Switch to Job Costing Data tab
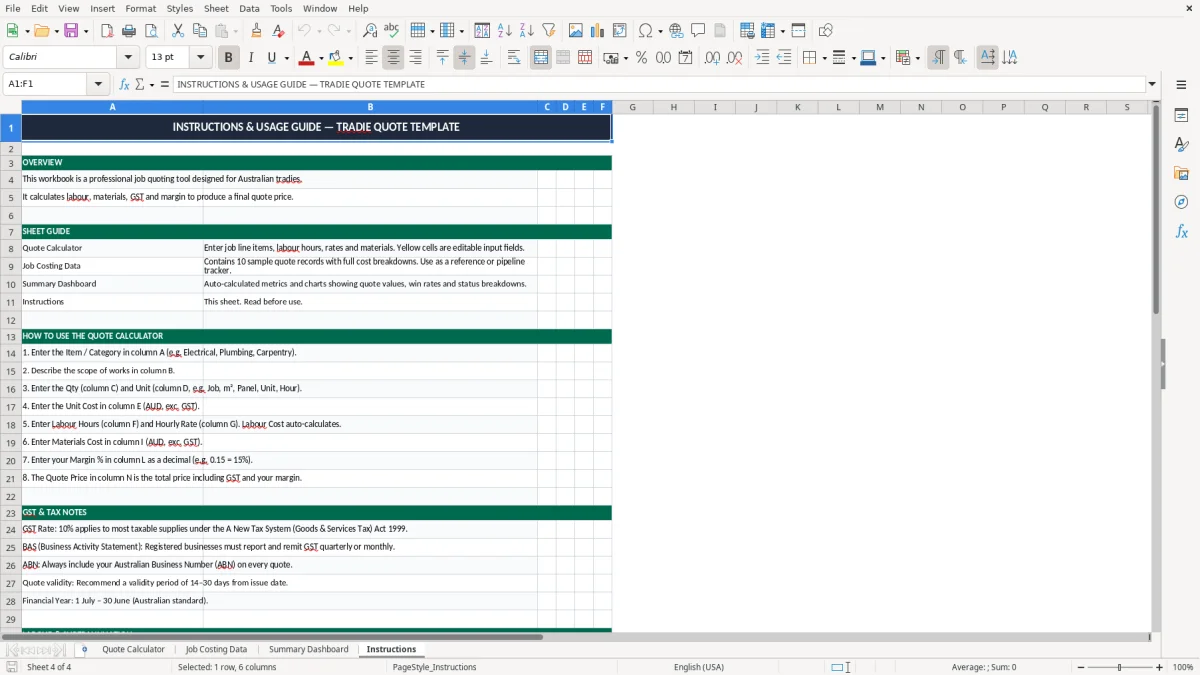This screenshot has height=675, width=1200. tap(216, 649)
